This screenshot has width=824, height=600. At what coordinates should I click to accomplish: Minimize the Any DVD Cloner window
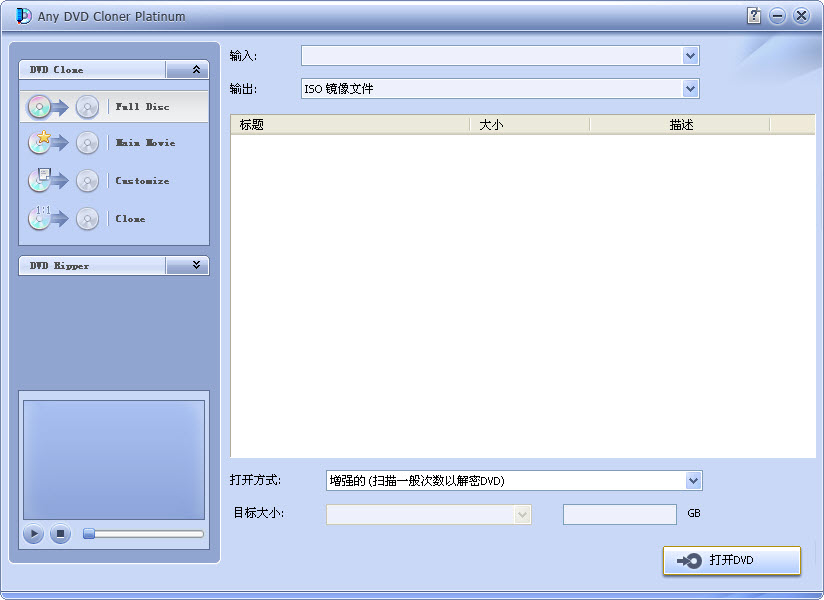(777, 16)
